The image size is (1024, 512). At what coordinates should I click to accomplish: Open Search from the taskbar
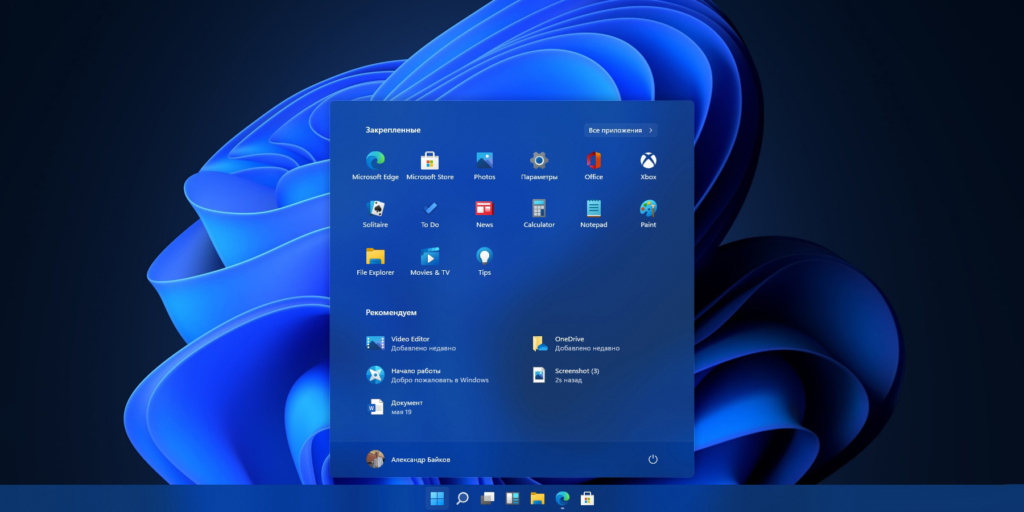click(462, 498)
